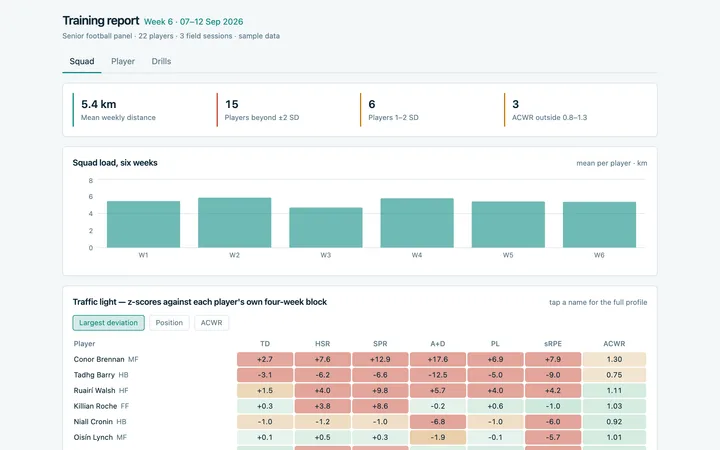The height and width of the screenshot is (450, 720).
Task: Click the TD column header
Action: [265, 344]
